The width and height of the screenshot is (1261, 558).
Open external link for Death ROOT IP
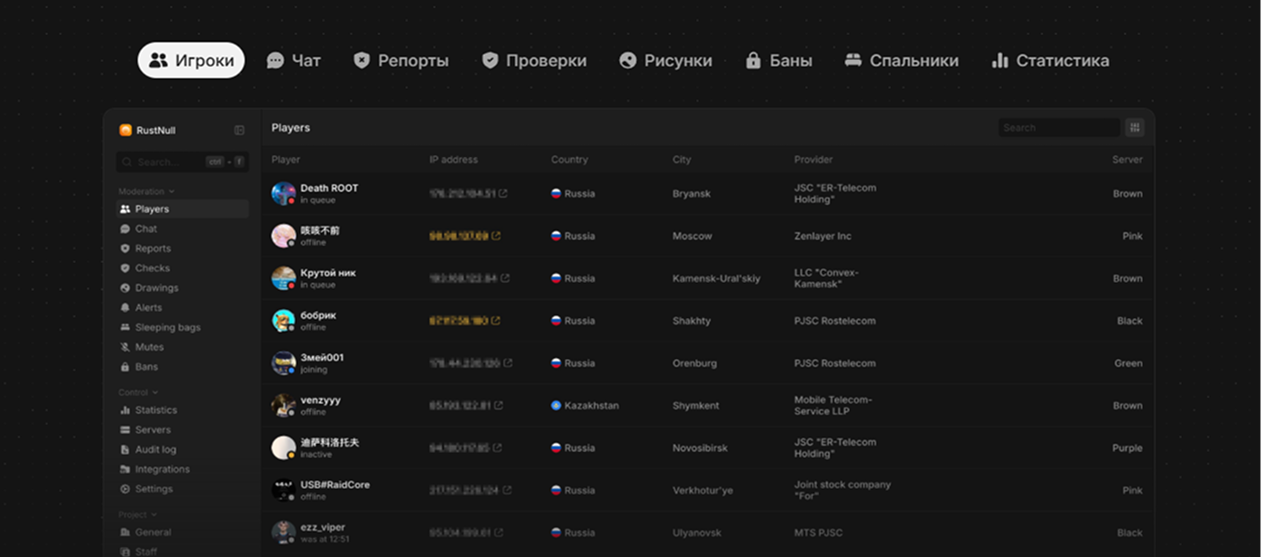[x=503, y=194]
